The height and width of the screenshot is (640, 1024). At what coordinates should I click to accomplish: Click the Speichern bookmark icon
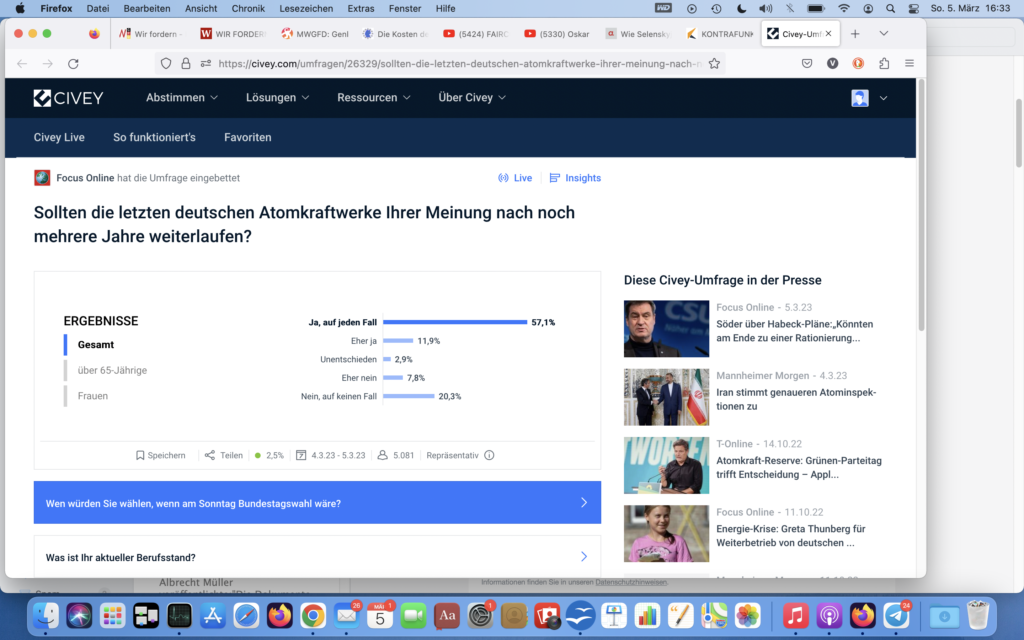tap(141, 455)
